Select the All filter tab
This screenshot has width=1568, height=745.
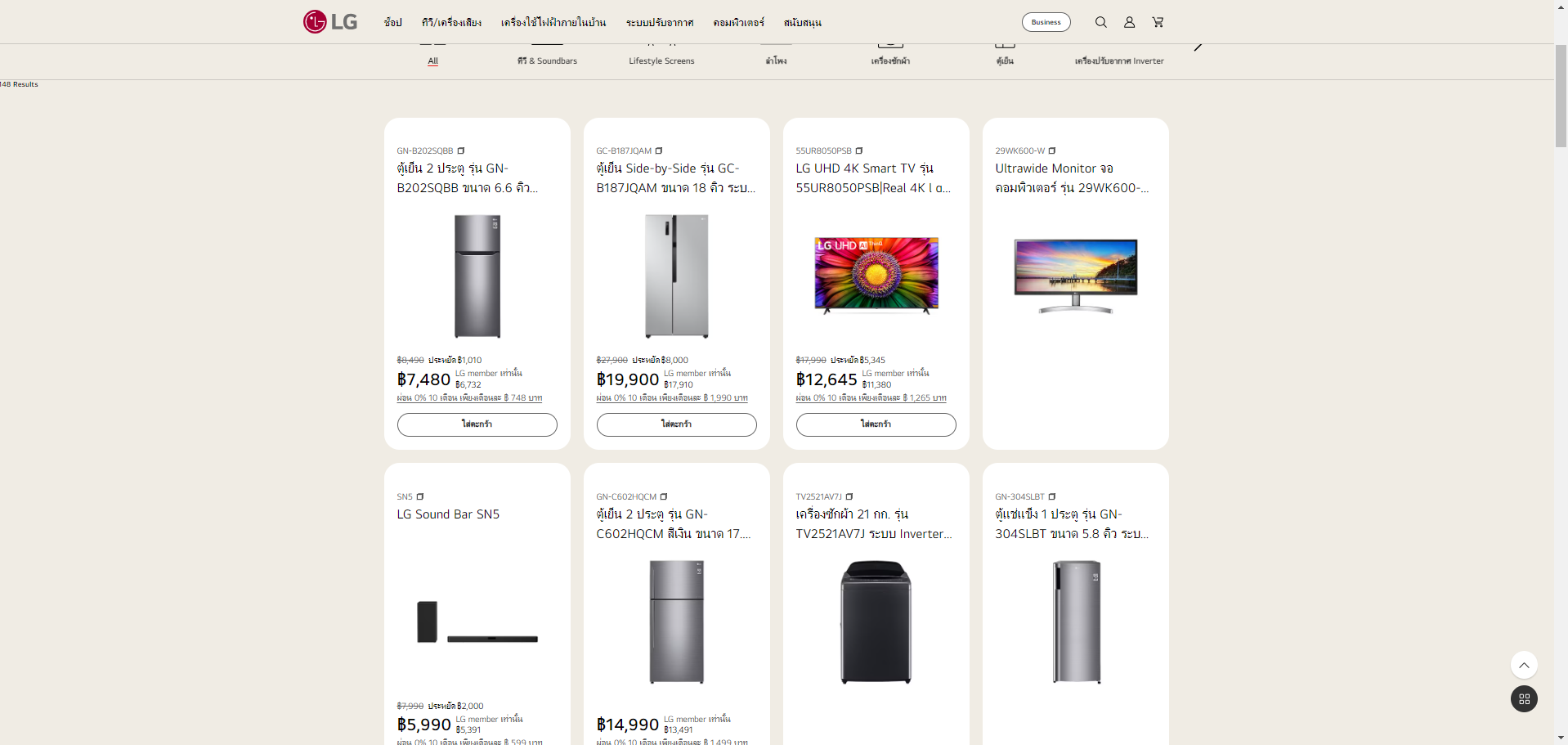pyautogui.click(x=432, y=61)
